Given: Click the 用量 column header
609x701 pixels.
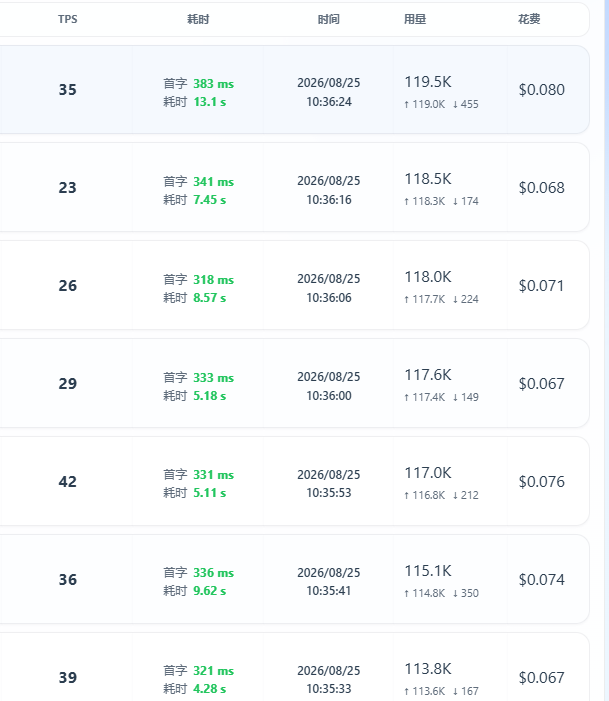Looking at the screenshot, I should tap(415, 19).
